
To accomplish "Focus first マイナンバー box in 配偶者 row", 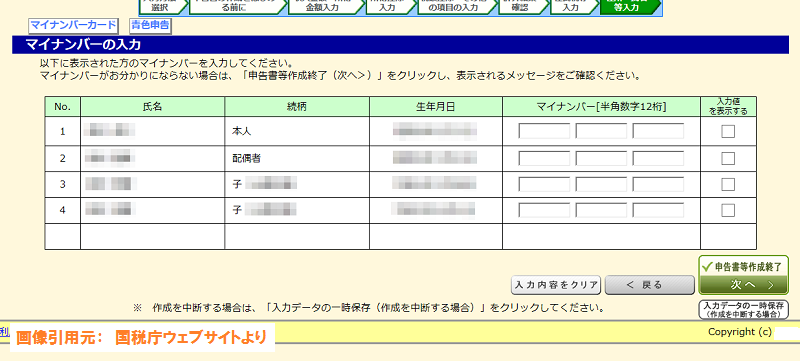I will (x=544, y=158).
